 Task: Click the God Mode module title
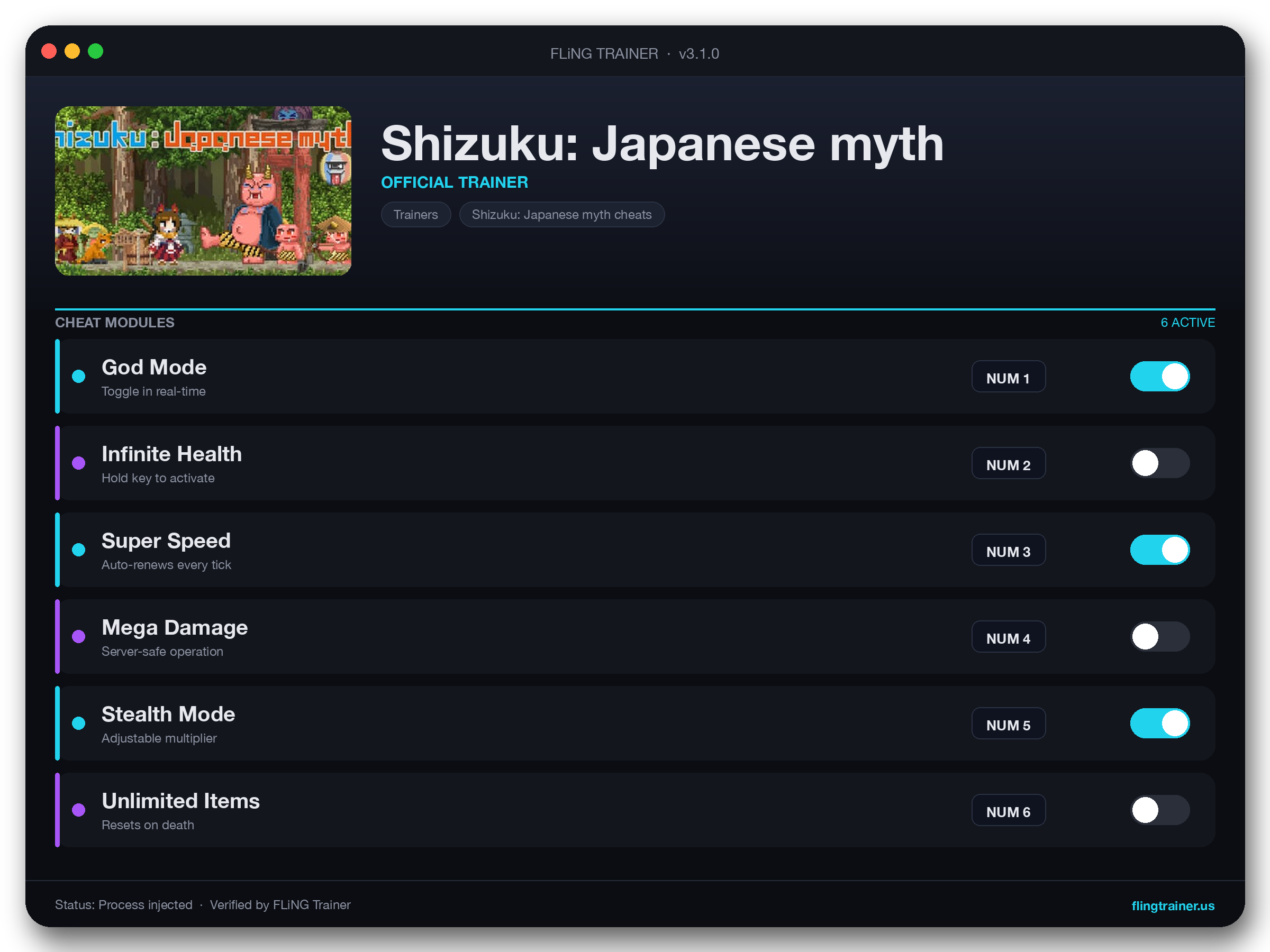[154, 367]
